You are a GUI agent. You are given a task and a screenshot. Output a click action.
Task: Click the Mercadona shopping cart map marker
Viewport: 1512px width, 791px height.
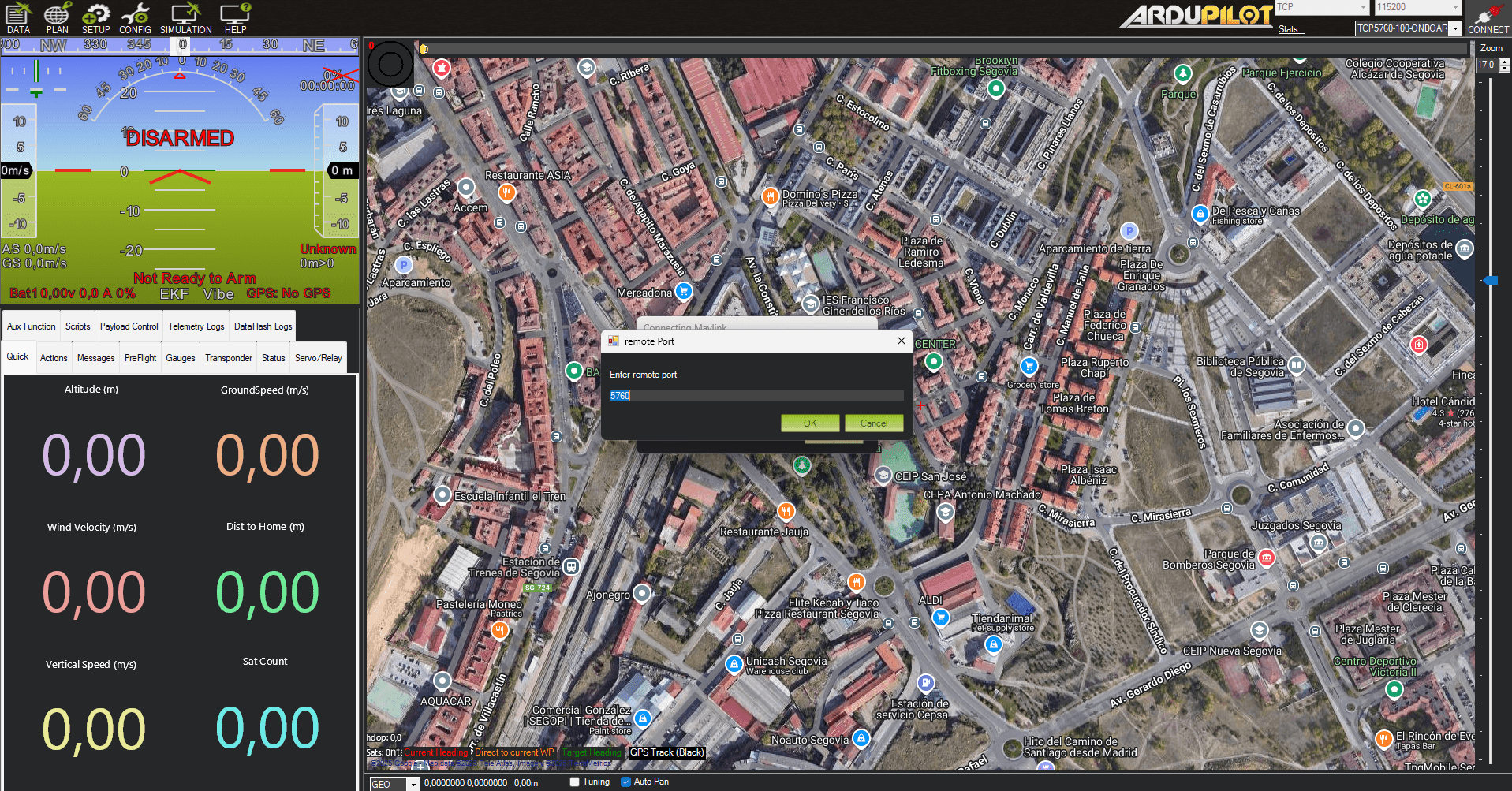pyautogui.click(x=684, y=291)
